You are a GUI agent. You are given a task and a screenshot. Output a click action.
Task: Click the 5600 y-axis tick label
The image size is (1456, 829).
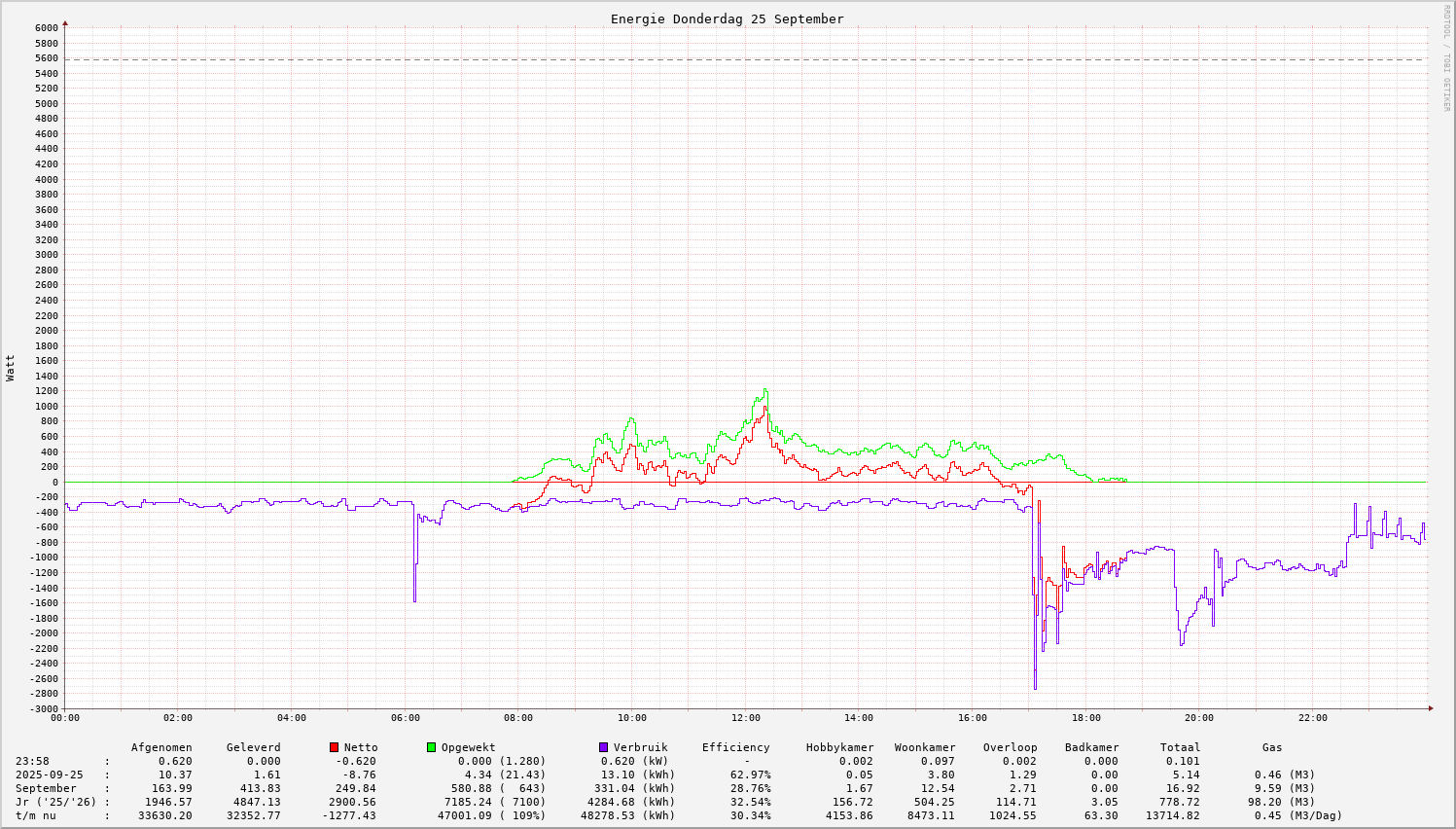[47, 58]
